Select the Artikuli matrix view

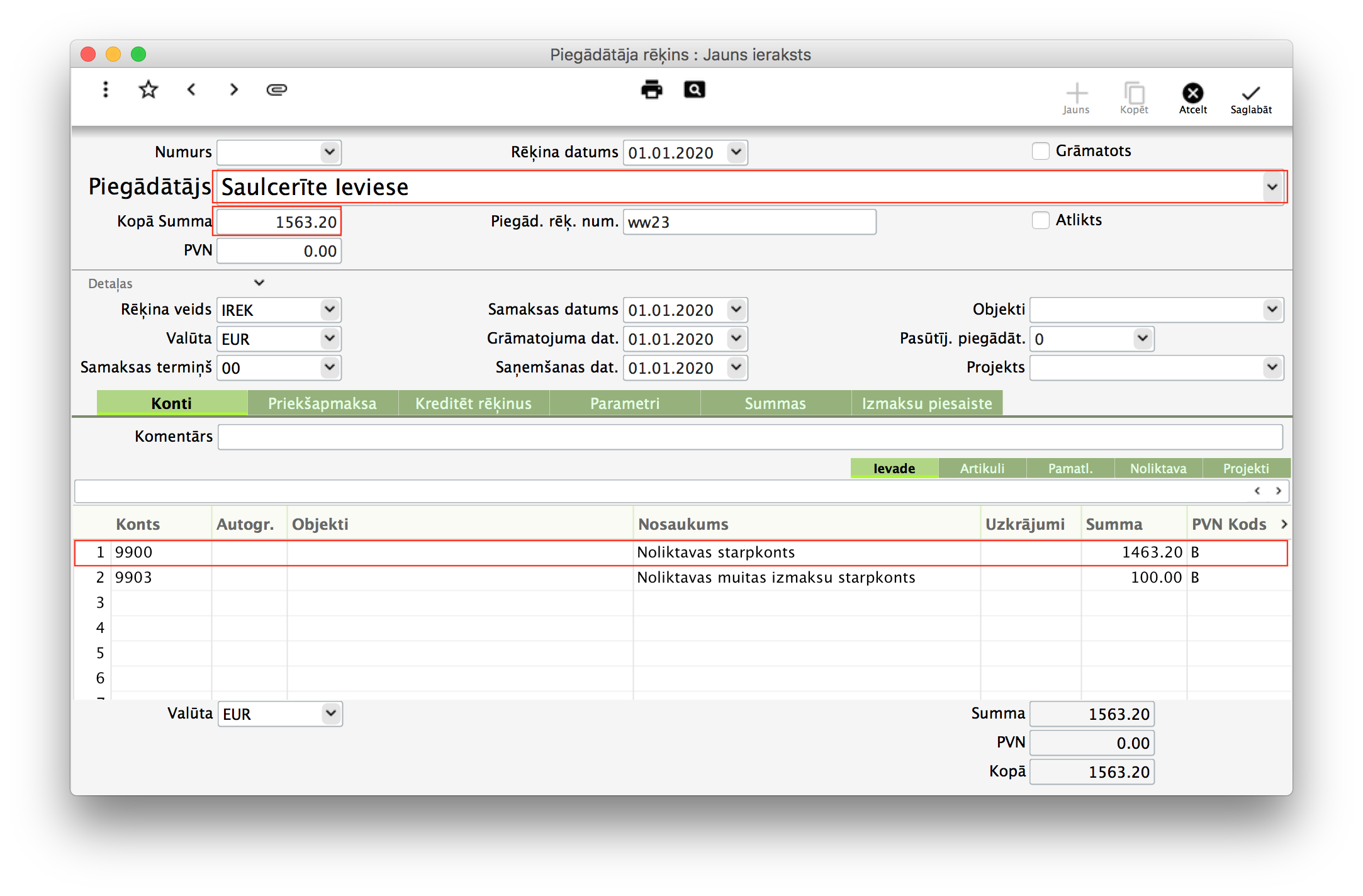tap(982, 468)
